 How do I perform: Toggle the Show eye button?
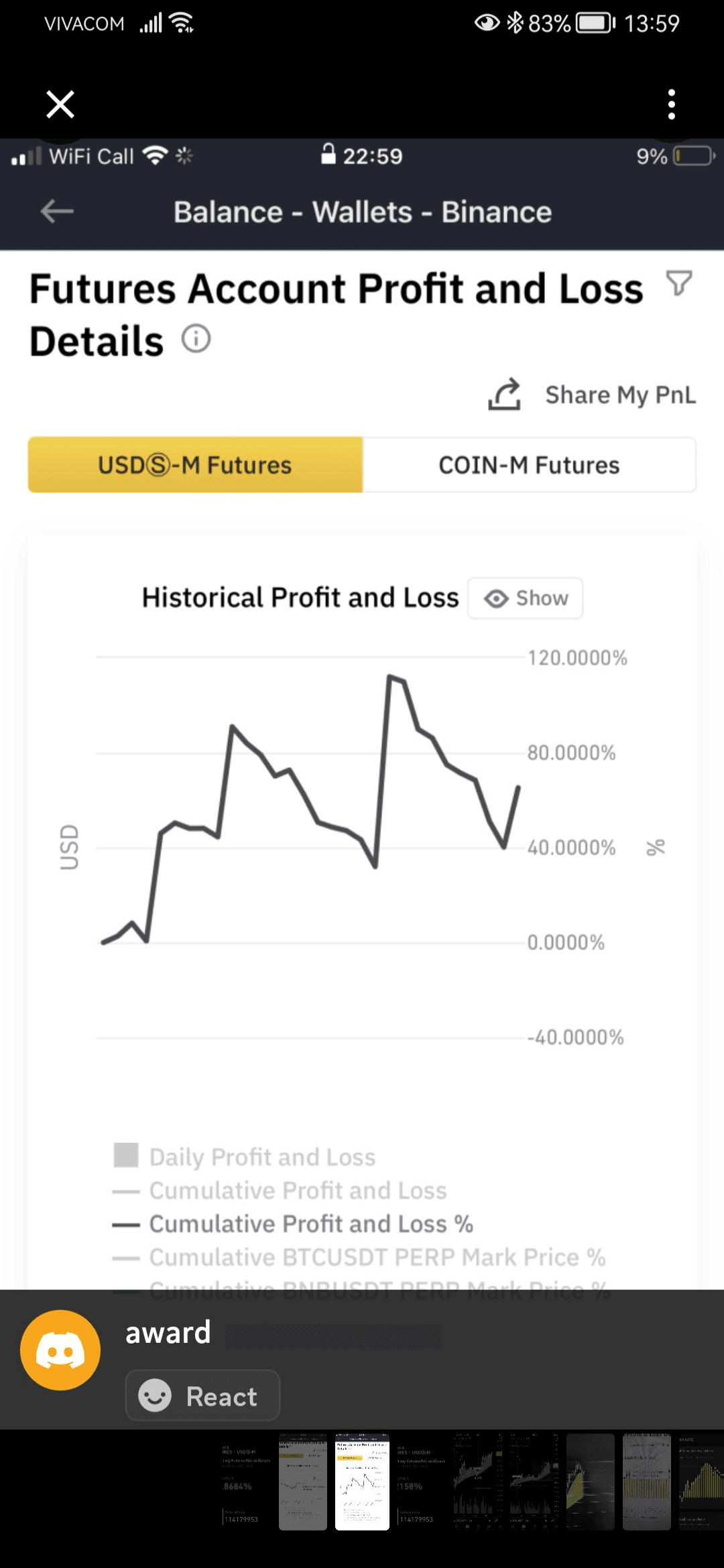[x=526, y=598]
